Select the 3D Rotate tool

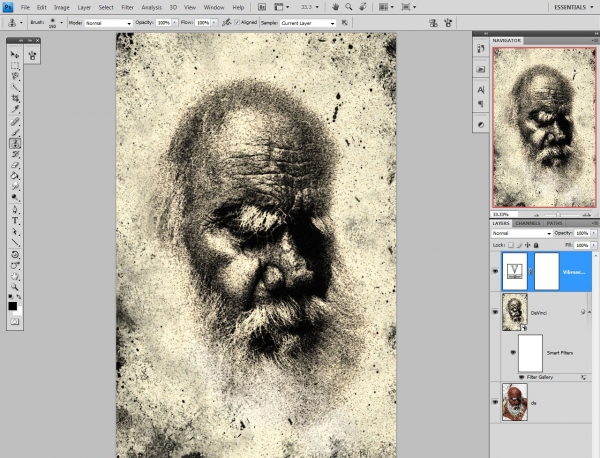pos(15,255)
